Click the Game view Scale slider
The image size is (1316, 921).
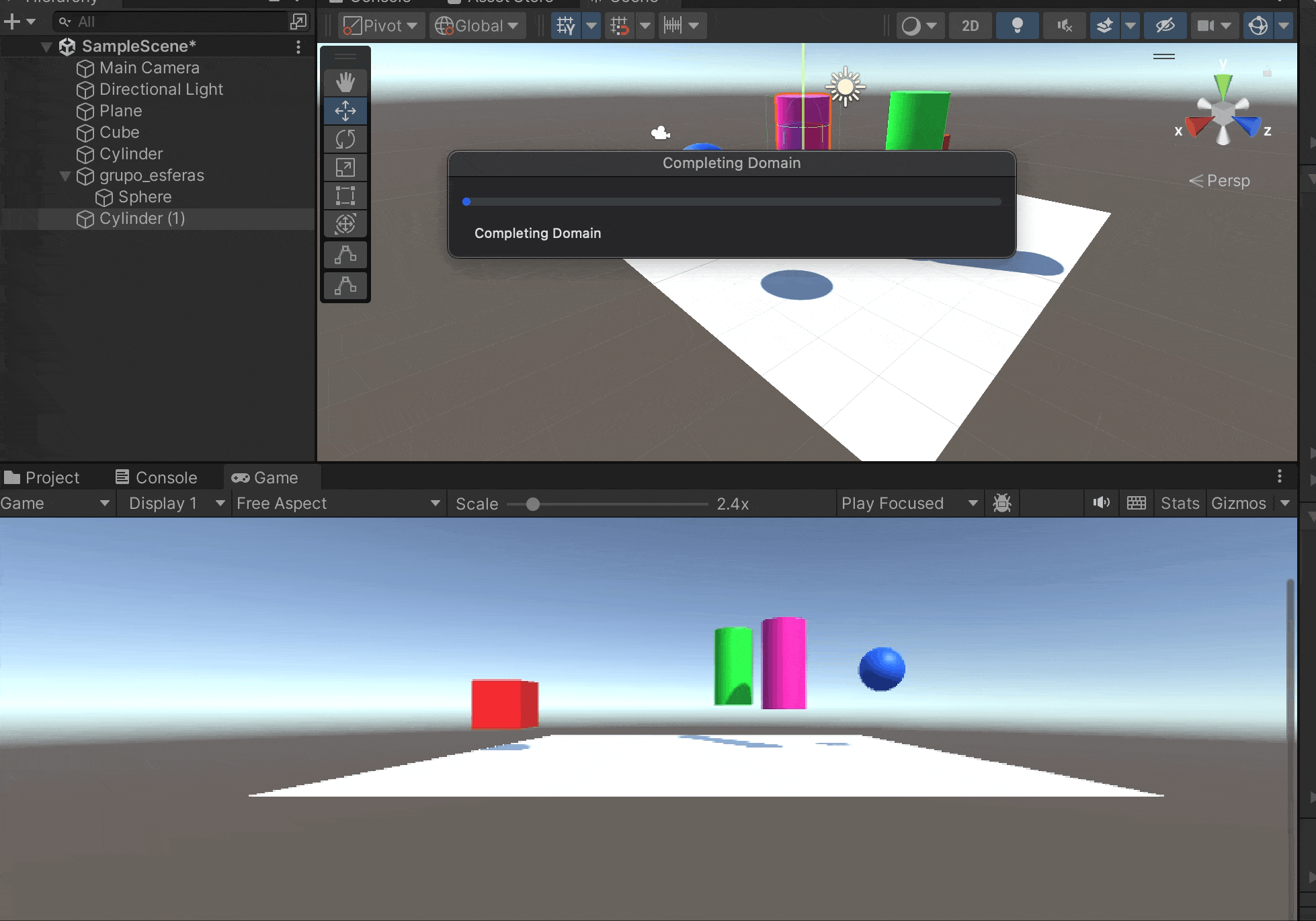533,504
